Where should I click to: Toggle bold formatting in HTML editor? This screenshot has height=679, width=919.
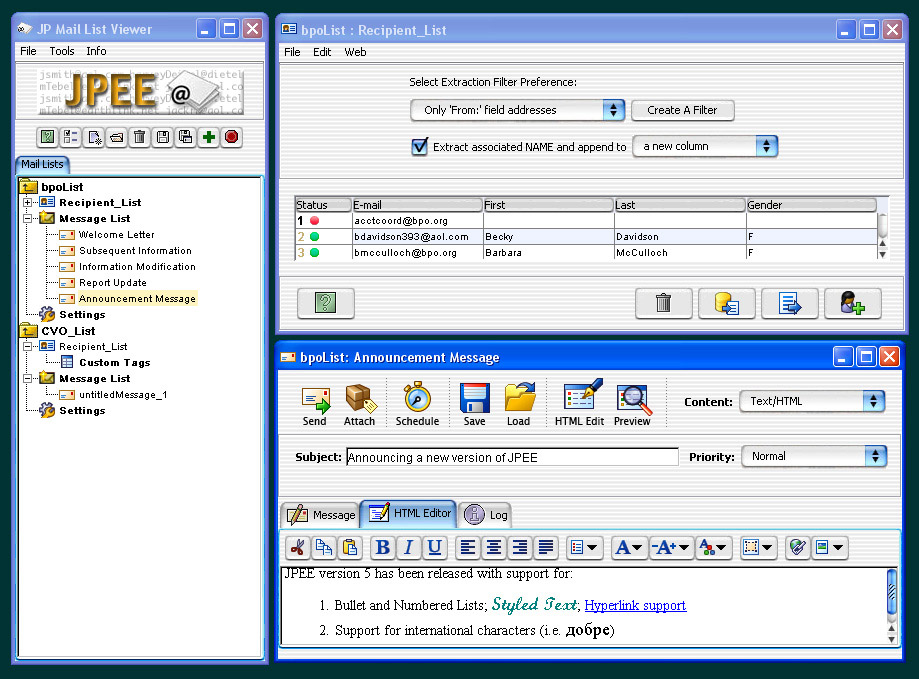(383, 548)
